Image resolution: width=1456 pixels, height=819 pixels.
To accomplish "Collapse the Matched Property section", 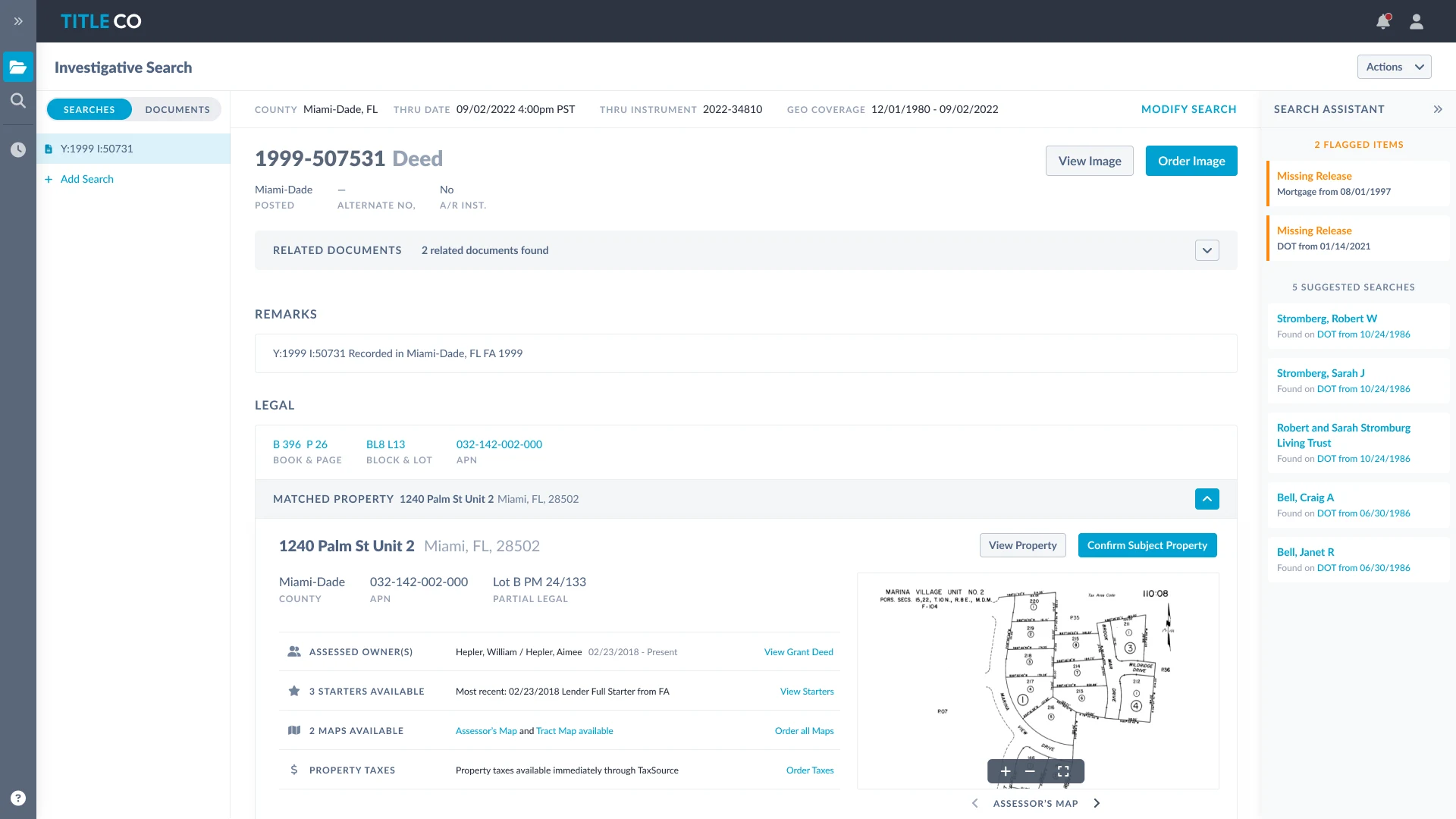I will click(x=1207, y=499).
